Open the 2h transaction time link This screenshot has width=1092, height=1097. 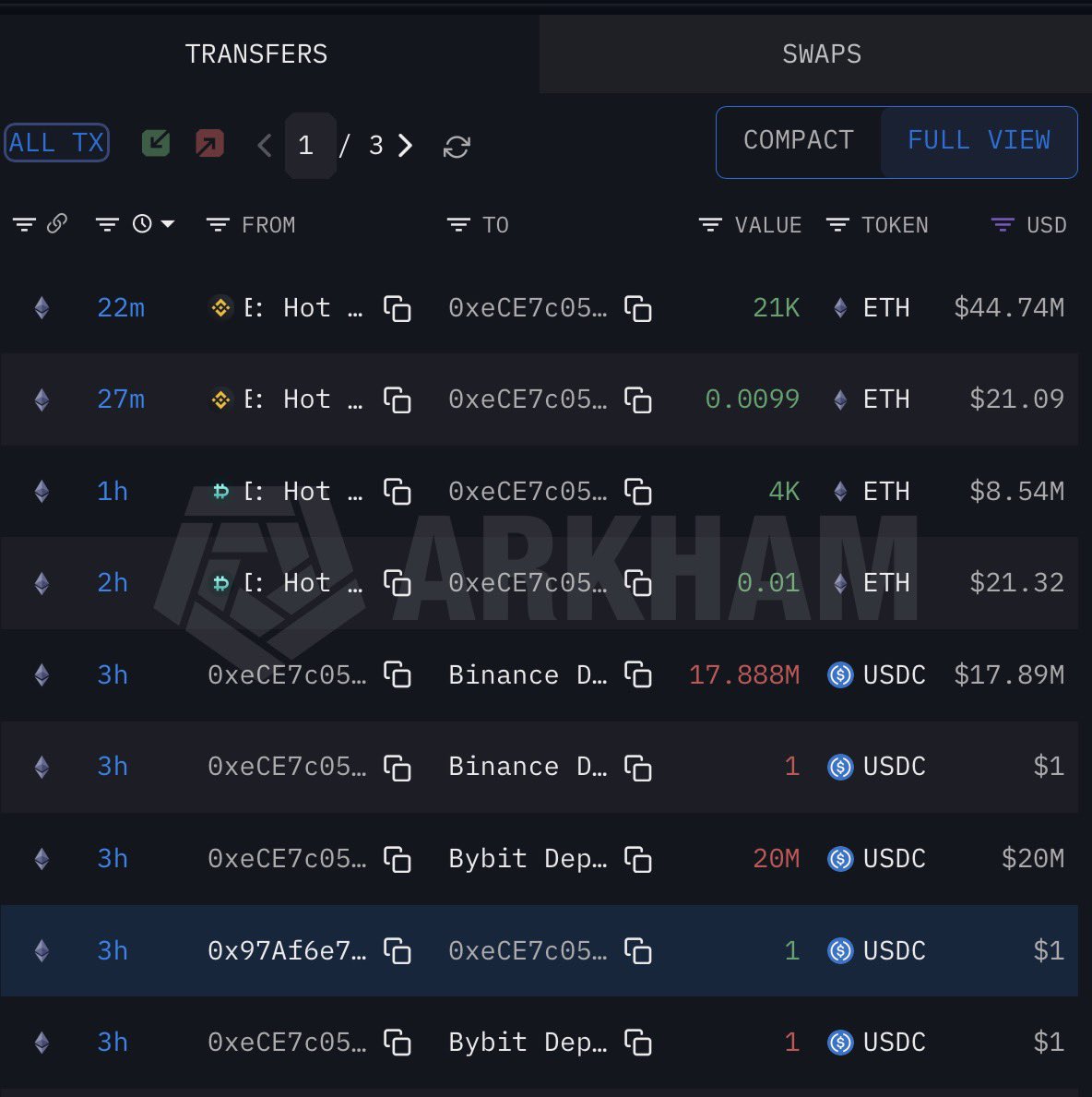(x=113, y=583)
